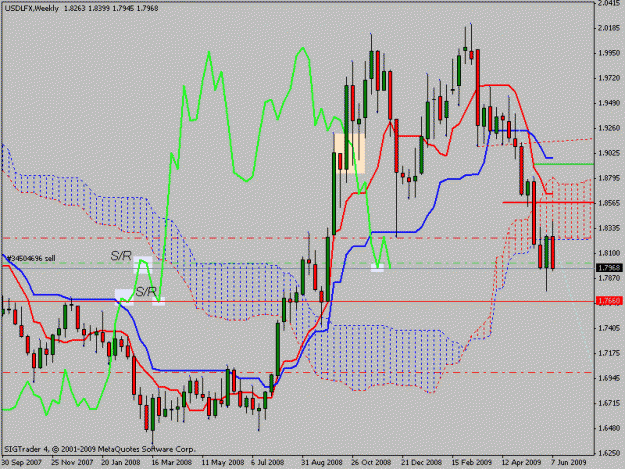Click the 1.9950 price scale label
This screenshot has width=625, height=469.
[x=610, y=53]
